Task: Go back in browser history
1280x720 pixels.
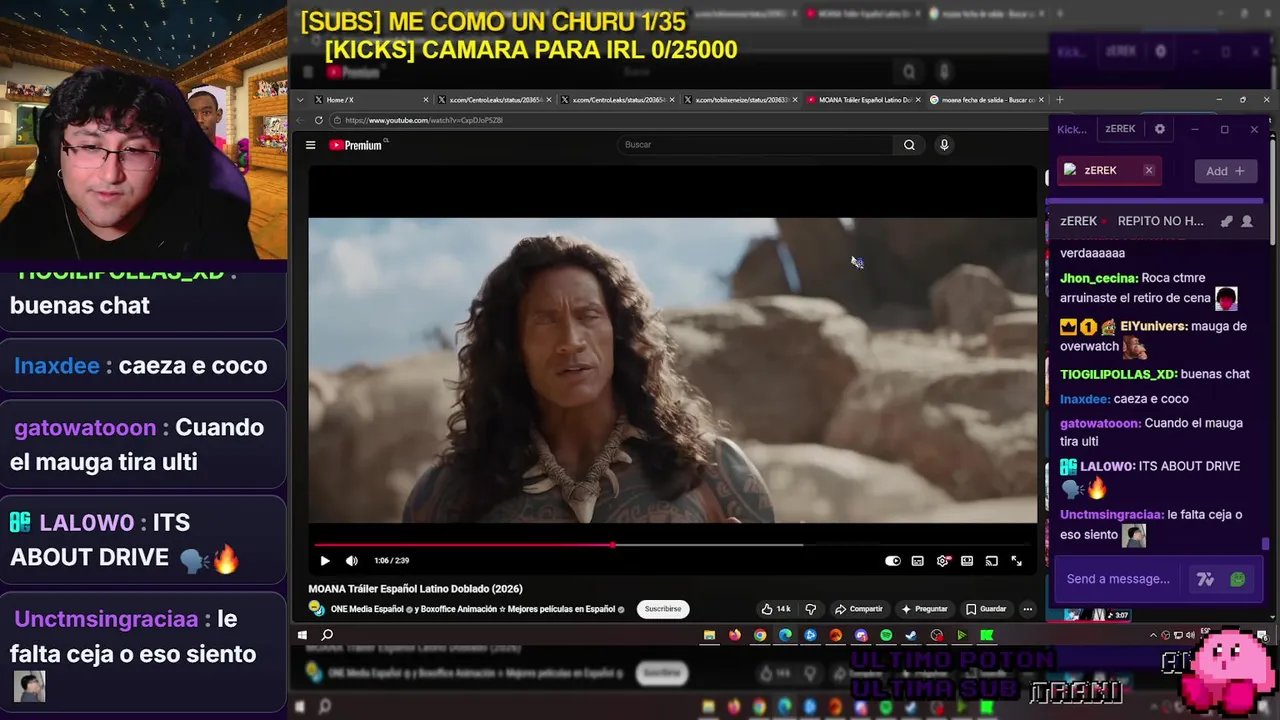Action: pyautogui.click(x=299, y=120)
